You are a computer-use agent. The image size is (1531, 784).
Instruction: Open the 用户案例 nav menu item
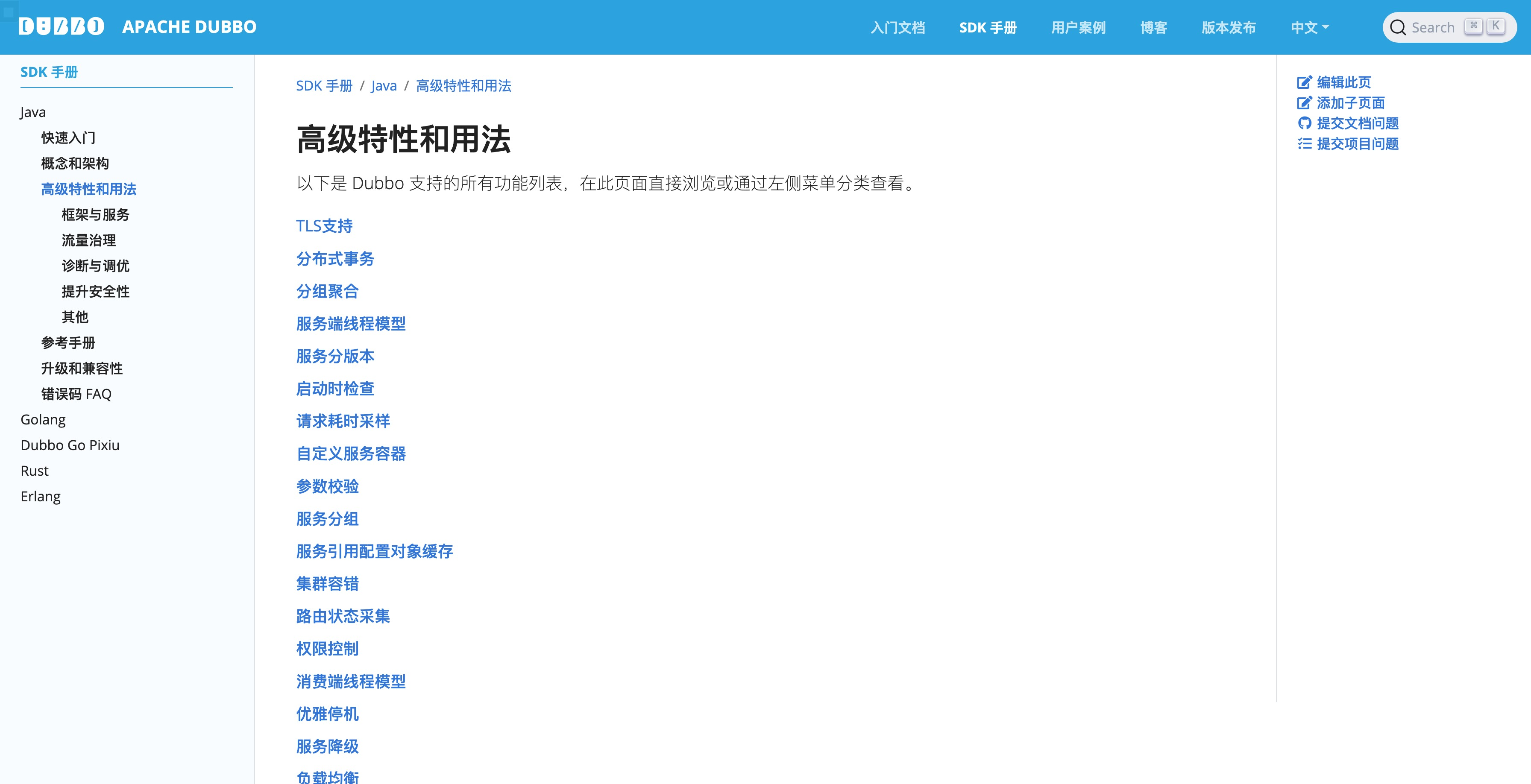pos(1078,28)
